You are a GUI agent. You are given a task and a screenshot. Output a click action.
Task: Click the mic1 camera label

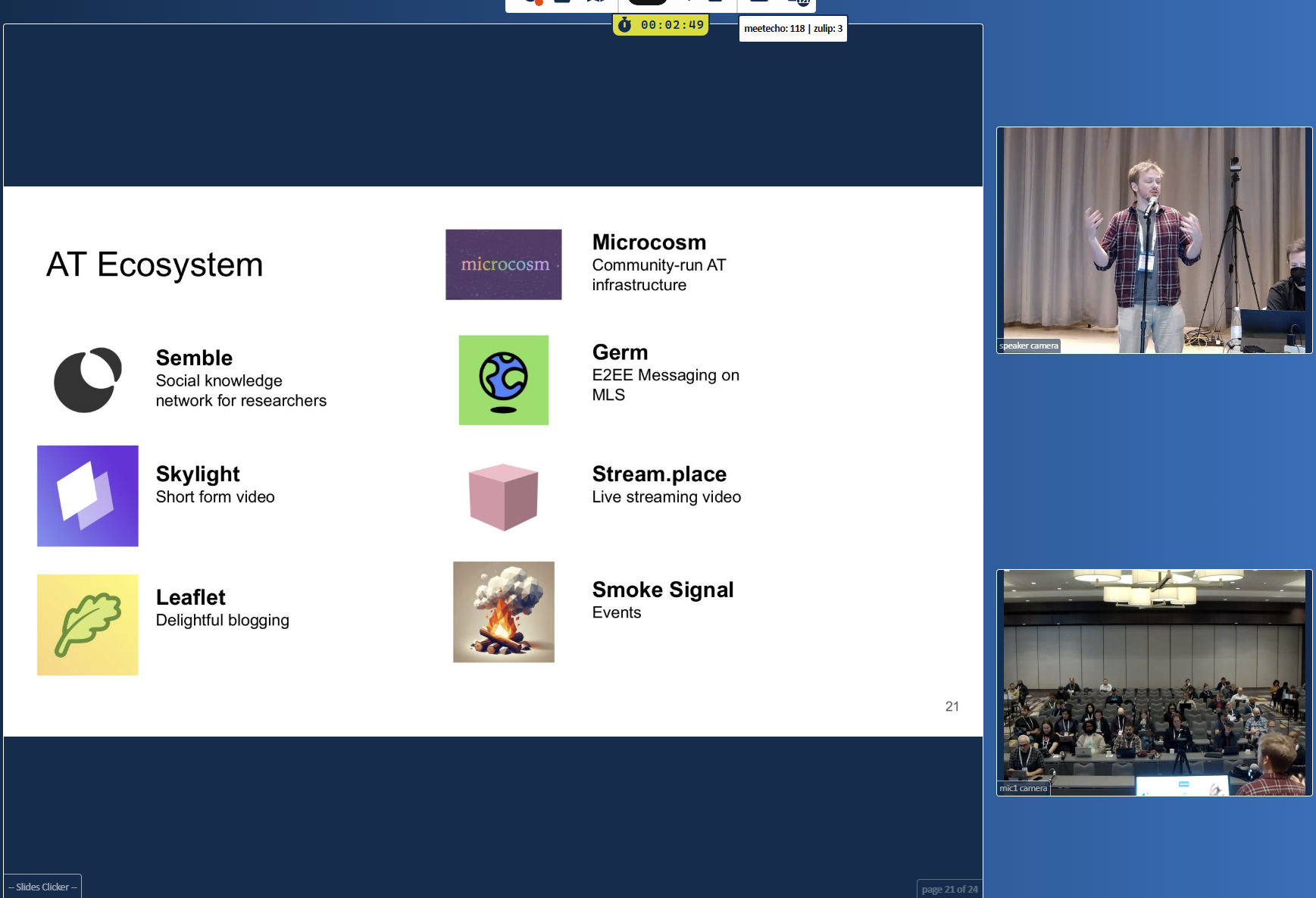[1023, 788]
